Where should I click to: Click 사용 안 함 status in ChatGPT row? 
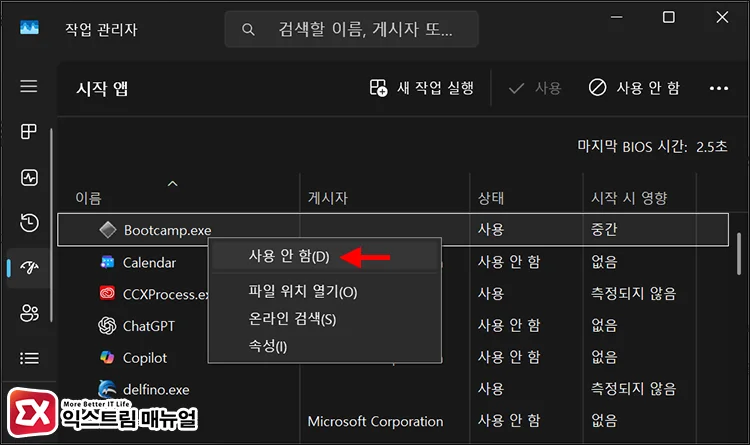[x=509, y=325]
